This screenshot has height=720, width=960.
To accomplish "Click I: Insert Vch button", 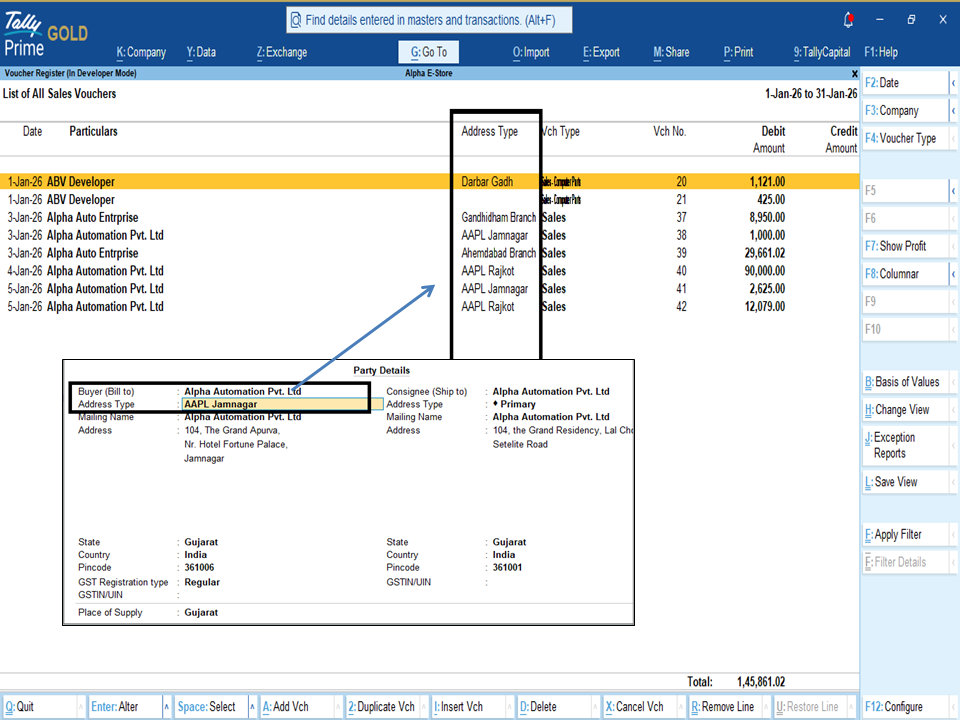I will pos(468,707).
